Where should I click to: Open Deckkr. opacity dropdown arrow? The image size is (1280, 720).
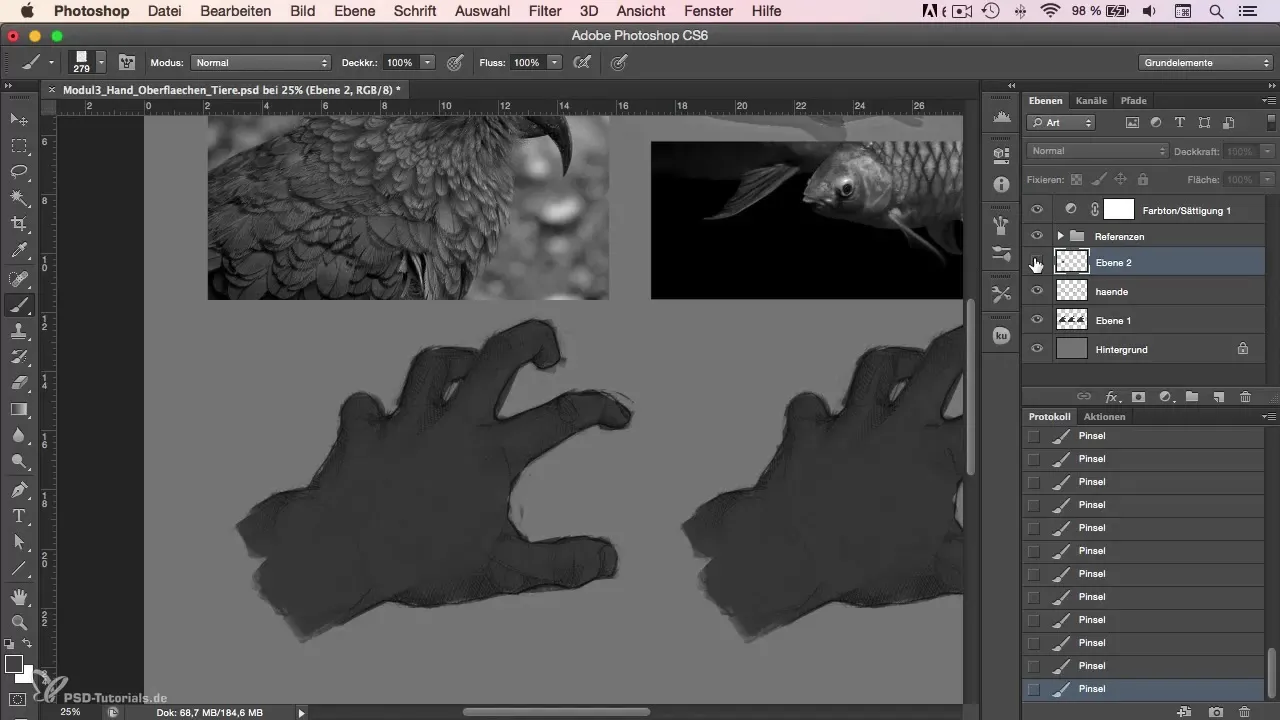click(x=427, y=62)
